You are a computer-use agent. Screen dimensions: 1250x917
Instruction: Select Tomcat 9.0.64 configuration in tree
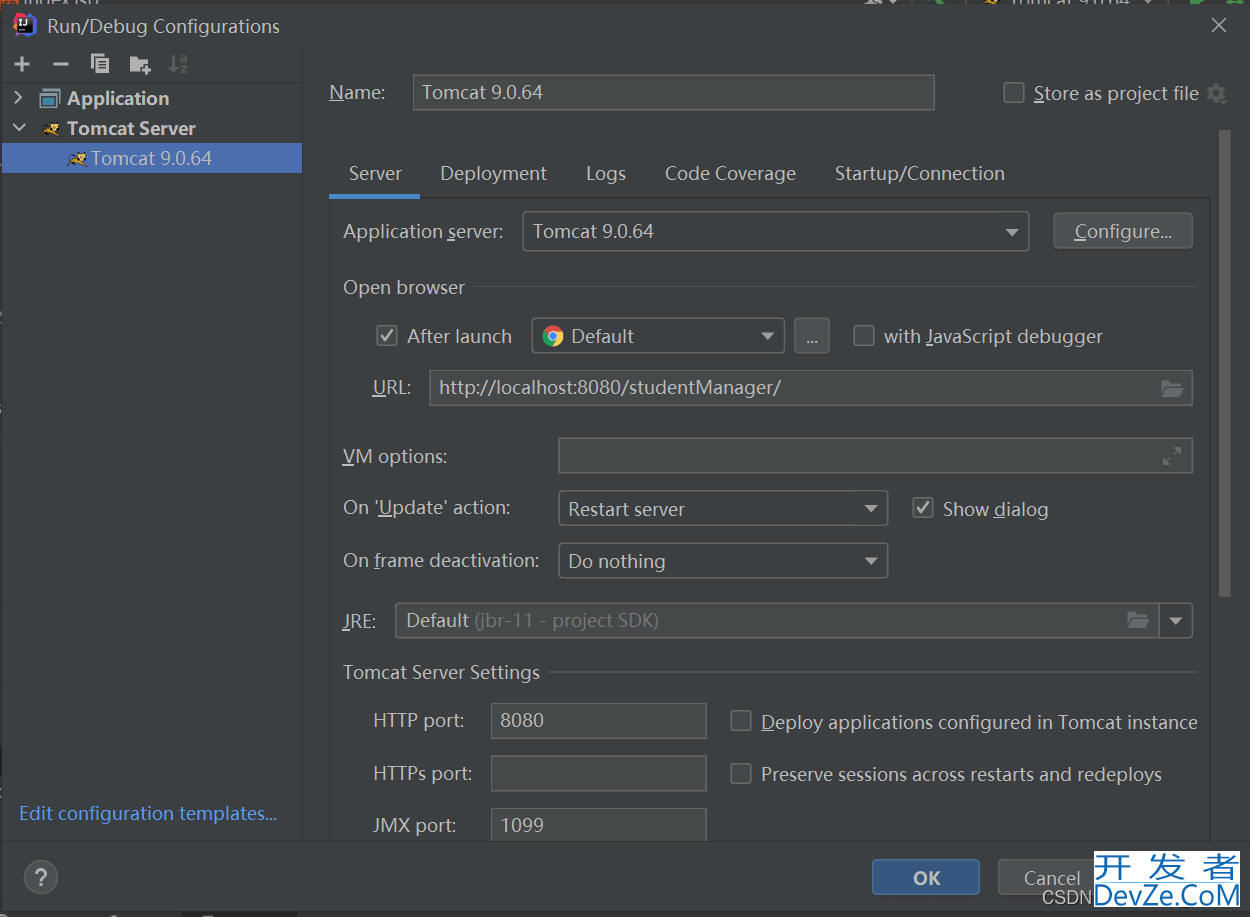click(151, 158)
